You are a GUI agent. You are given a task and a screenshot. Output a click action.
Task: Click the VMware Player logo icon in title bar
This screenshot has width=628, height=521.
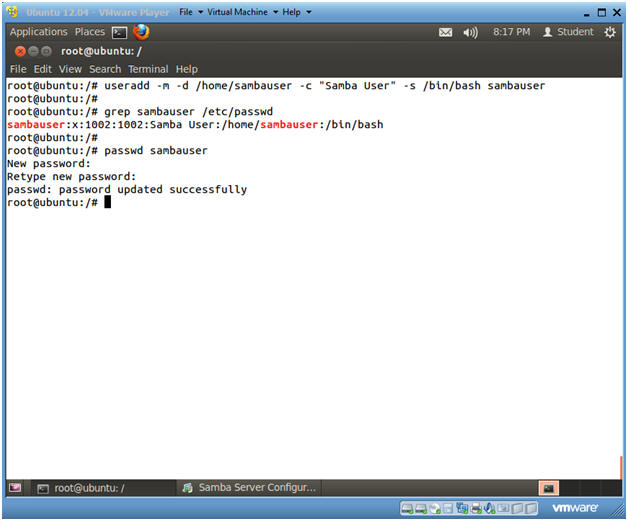click(12, 12)
